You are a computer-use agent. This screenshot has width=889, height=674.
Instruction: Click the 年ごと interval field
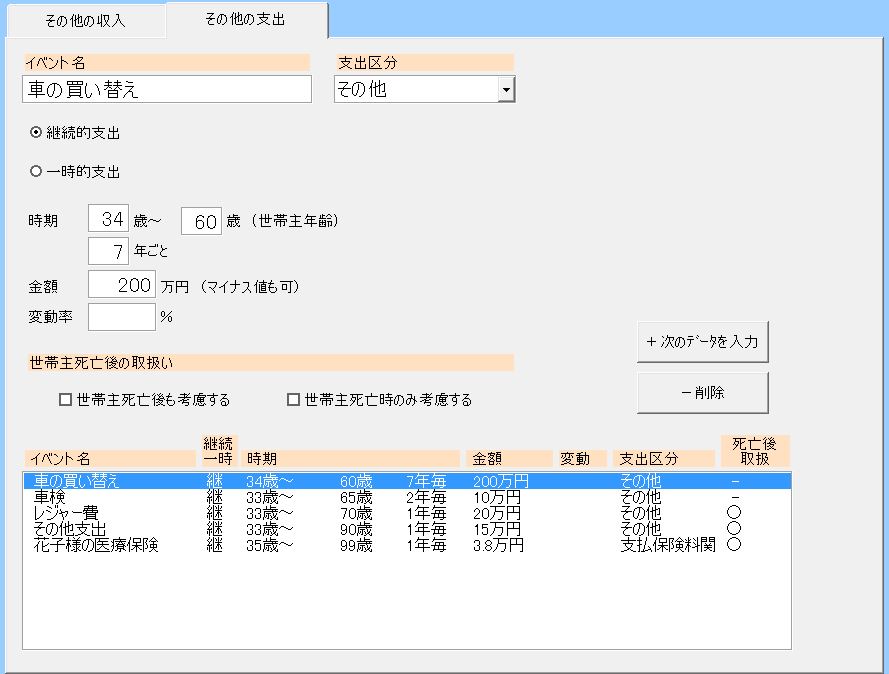coord(108,251)
